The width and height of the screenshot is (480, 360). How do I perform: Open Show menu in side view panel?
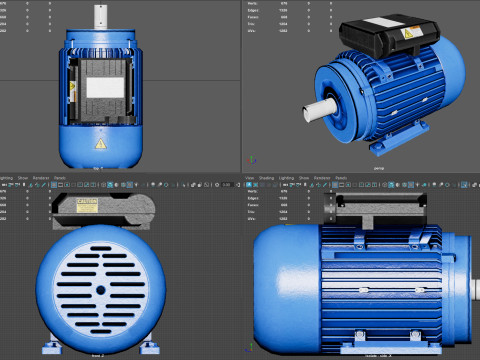coord(304,178)
